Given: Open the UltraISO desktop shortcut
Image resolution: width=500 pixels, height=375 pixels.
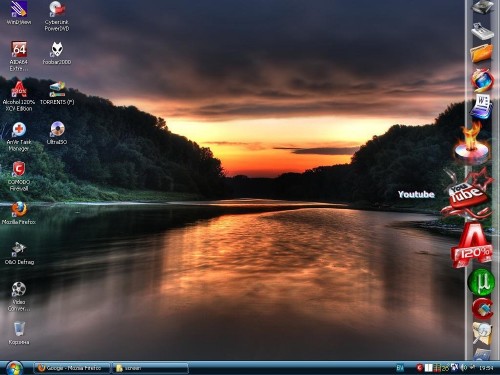Looking at the screenshot, I should pos(57,133).
